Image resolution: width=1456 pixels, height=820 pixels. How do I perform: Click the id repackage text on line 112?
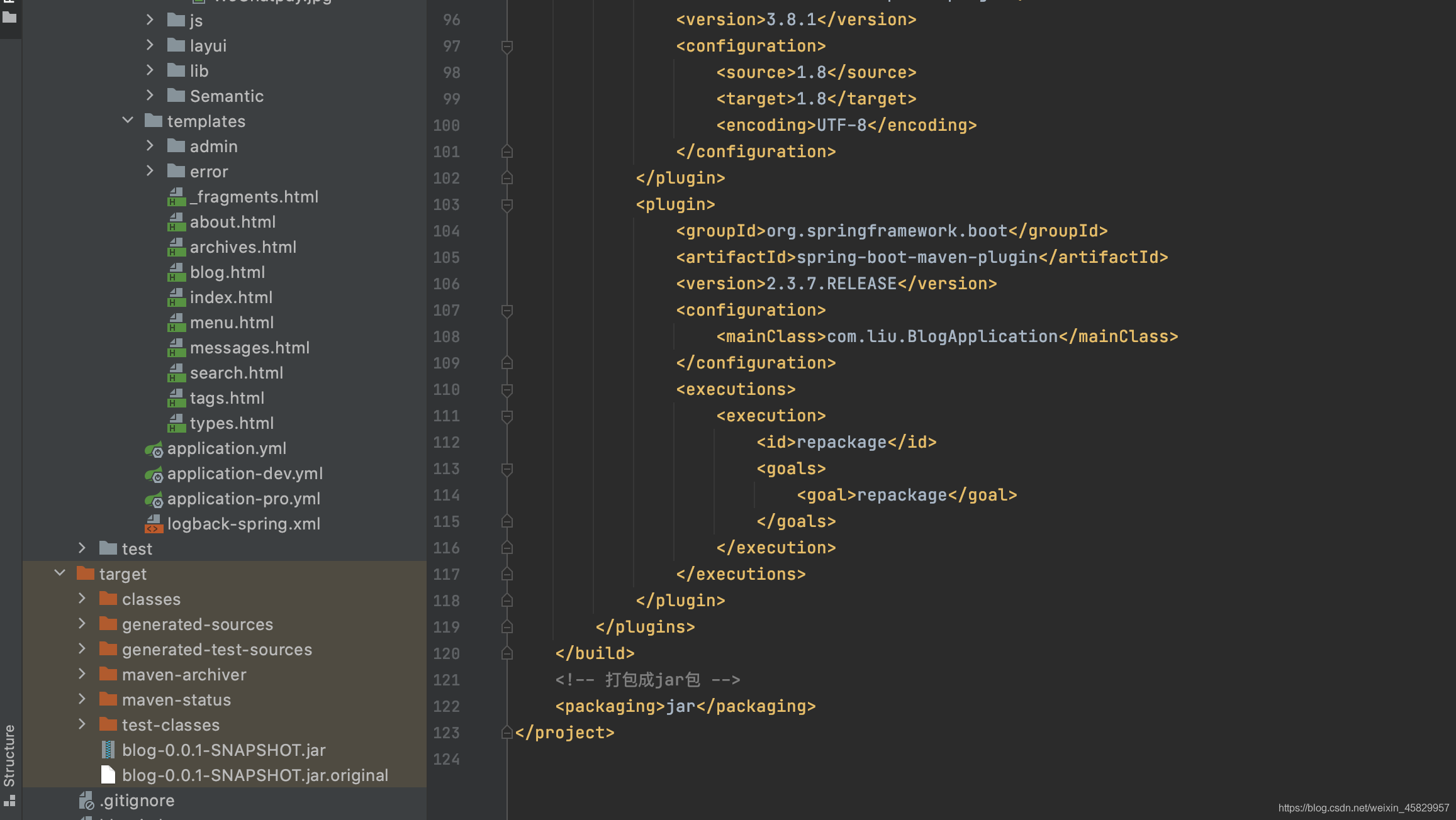841,442
